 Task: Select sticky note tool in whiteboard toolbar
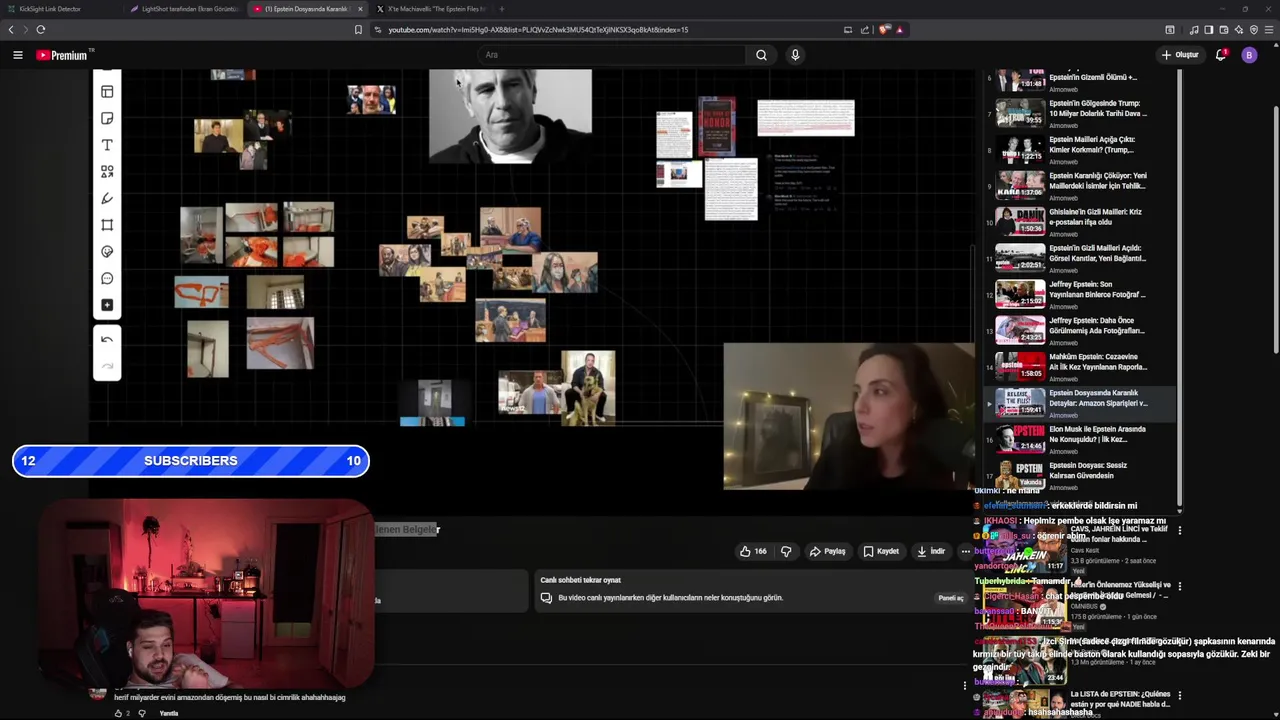(107, 118)
